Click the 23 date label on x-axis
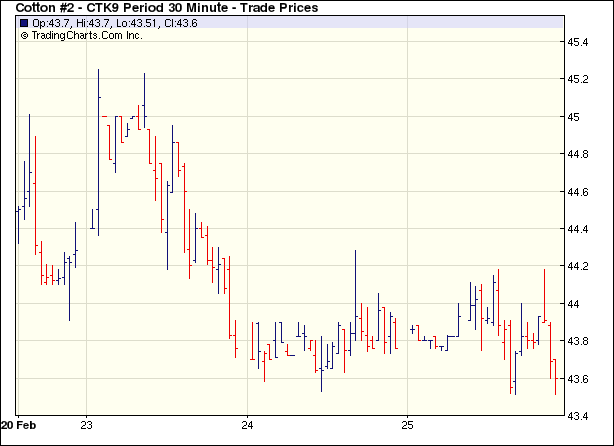This screenshot has width=614, height=446. click(87, 426)
